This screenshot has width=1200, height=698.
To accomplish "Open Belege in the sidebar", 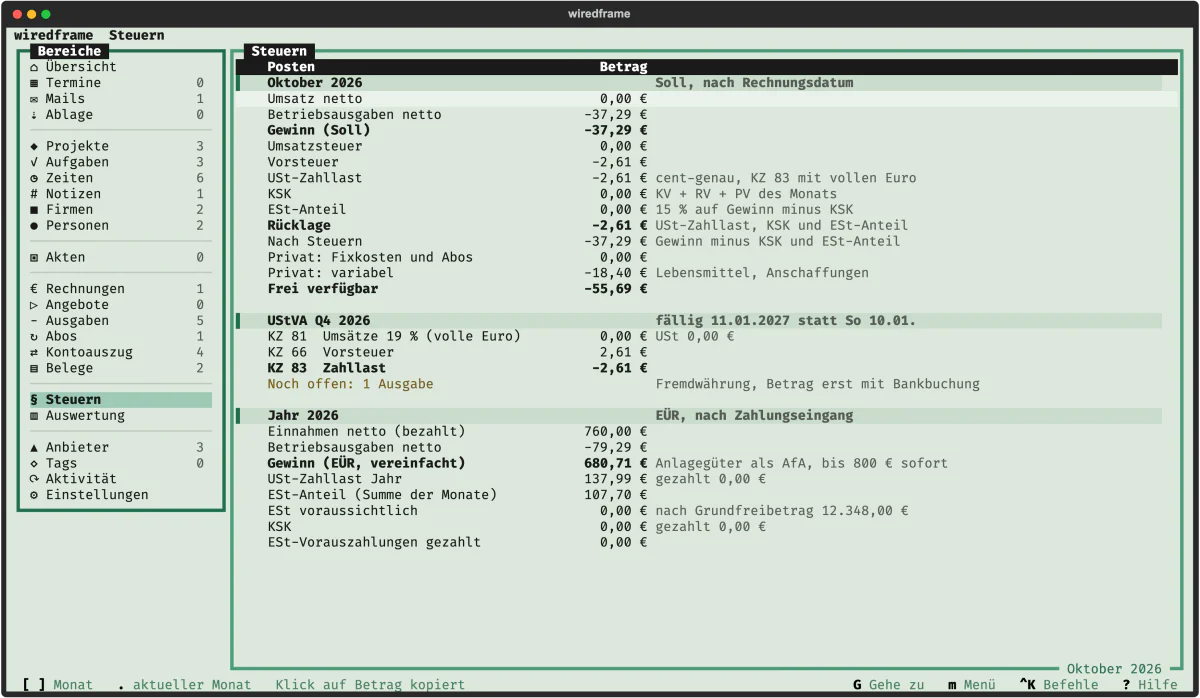I will [120, 368].
